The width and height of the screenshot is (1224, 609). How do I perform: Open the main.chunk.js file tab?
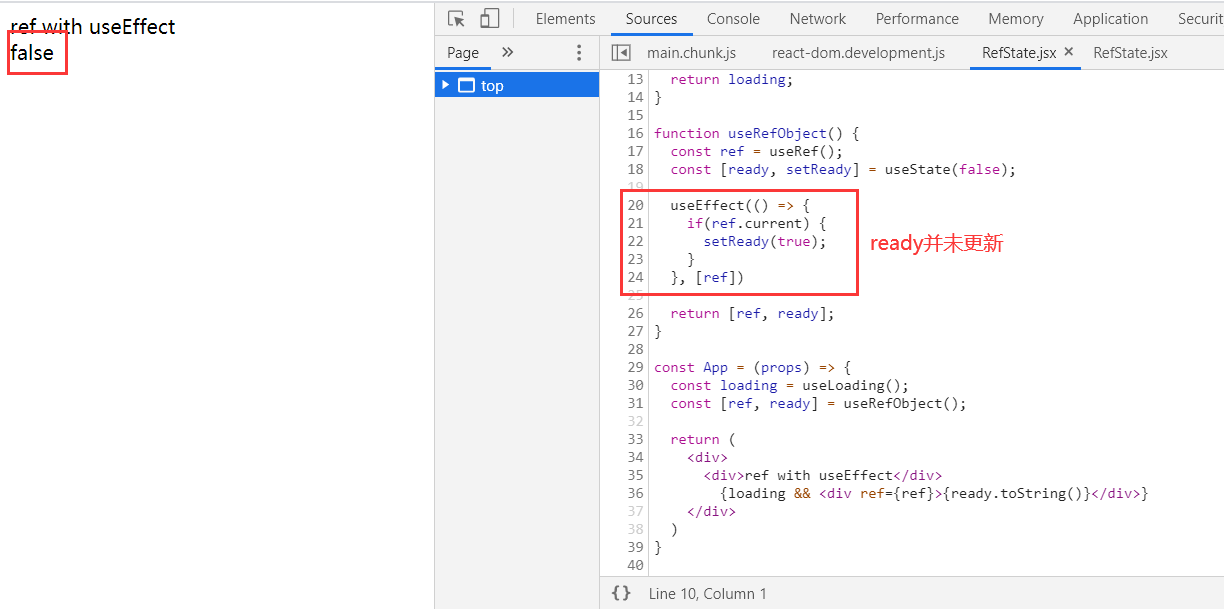691,53
